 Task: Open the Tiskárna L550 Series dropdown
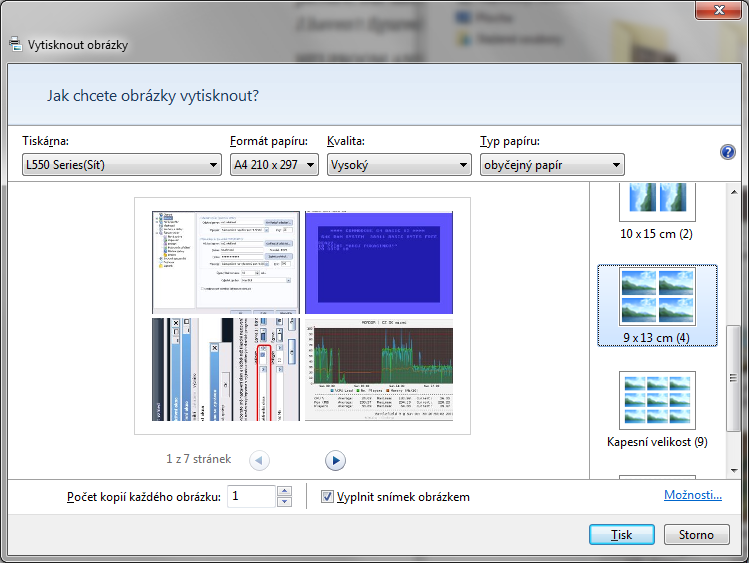[x=122, y=165]
